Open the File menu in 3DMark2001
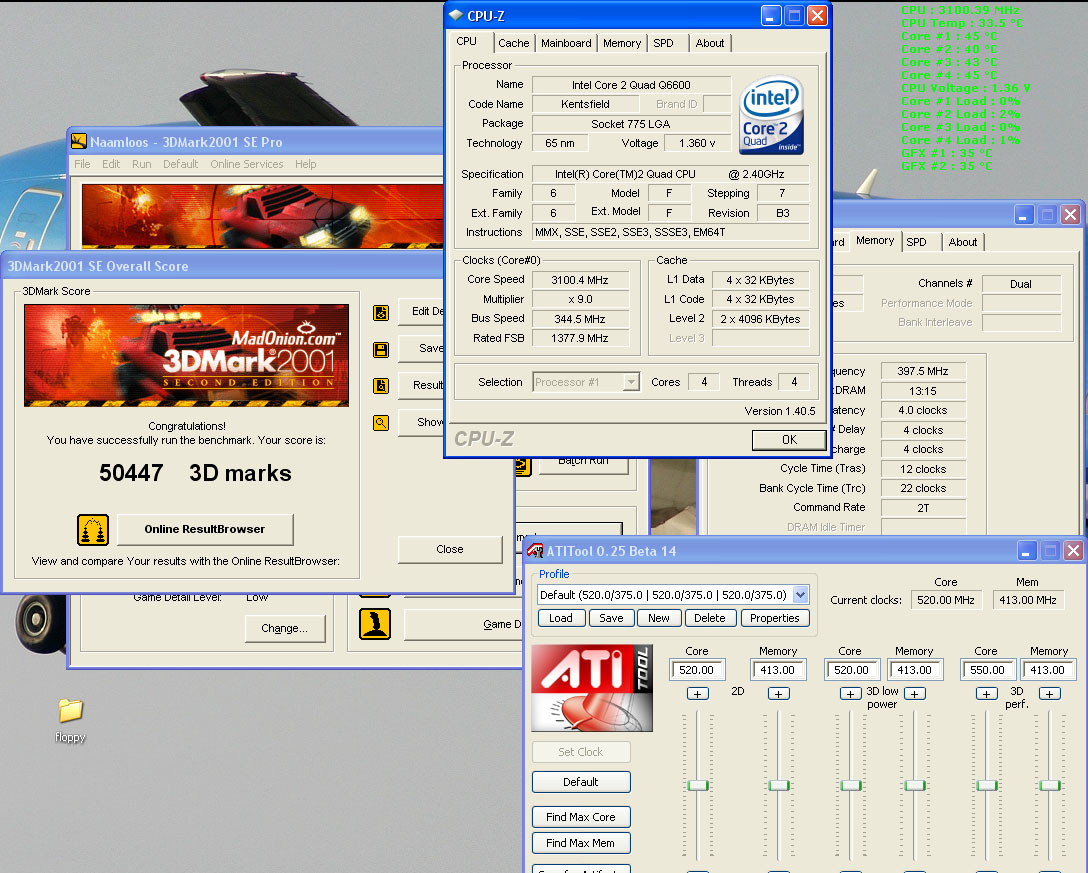This screenshot has width=1088, height=873. 83,164
